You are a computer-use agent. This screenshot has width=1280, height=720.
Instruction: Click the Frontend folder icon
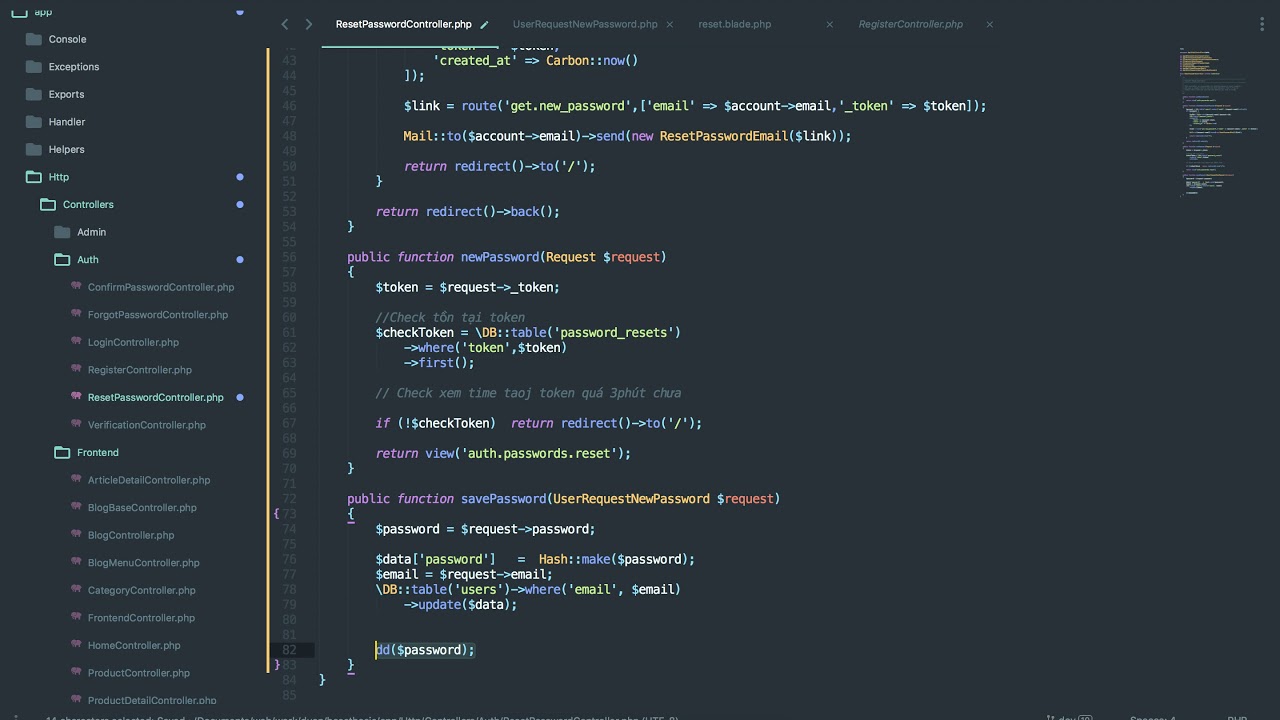(61, 452)
